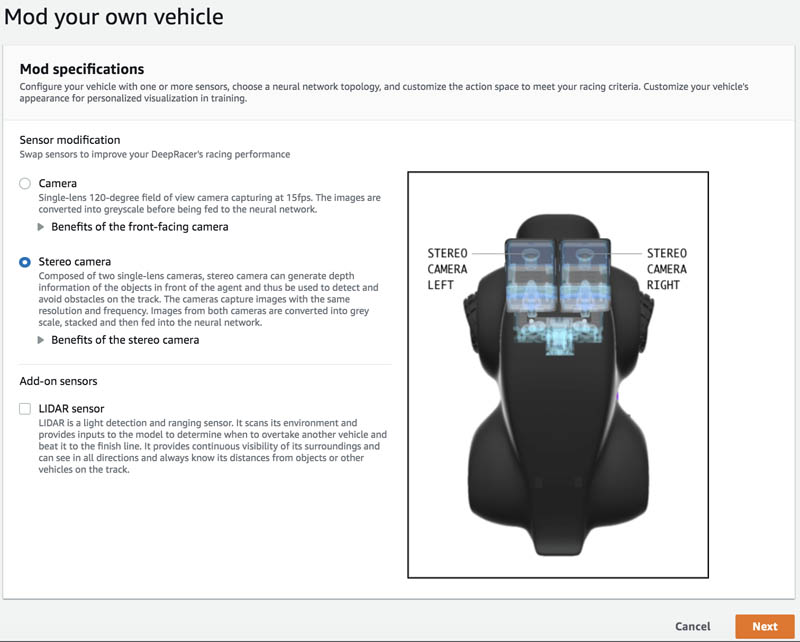Click the camera mount bracket on vehicle

558,334
